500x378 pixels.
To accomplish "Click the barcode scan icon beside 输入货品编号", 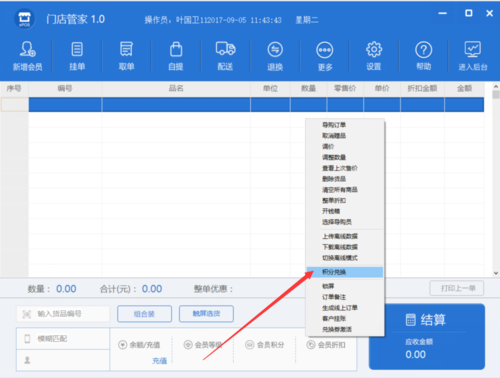I will click(26, 314).
